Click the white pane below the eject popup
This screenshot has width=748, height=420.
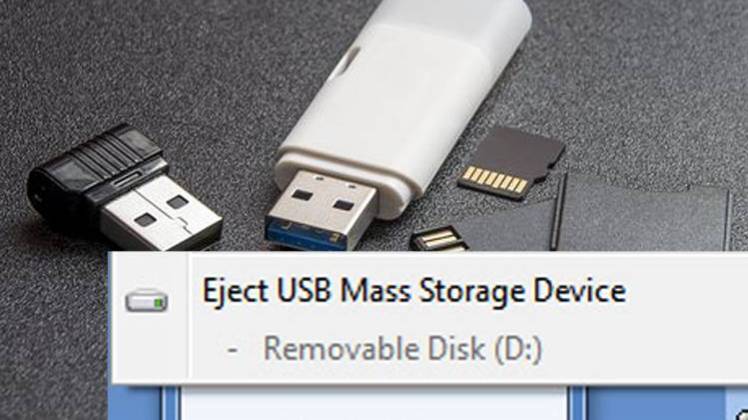click(374, 403)
